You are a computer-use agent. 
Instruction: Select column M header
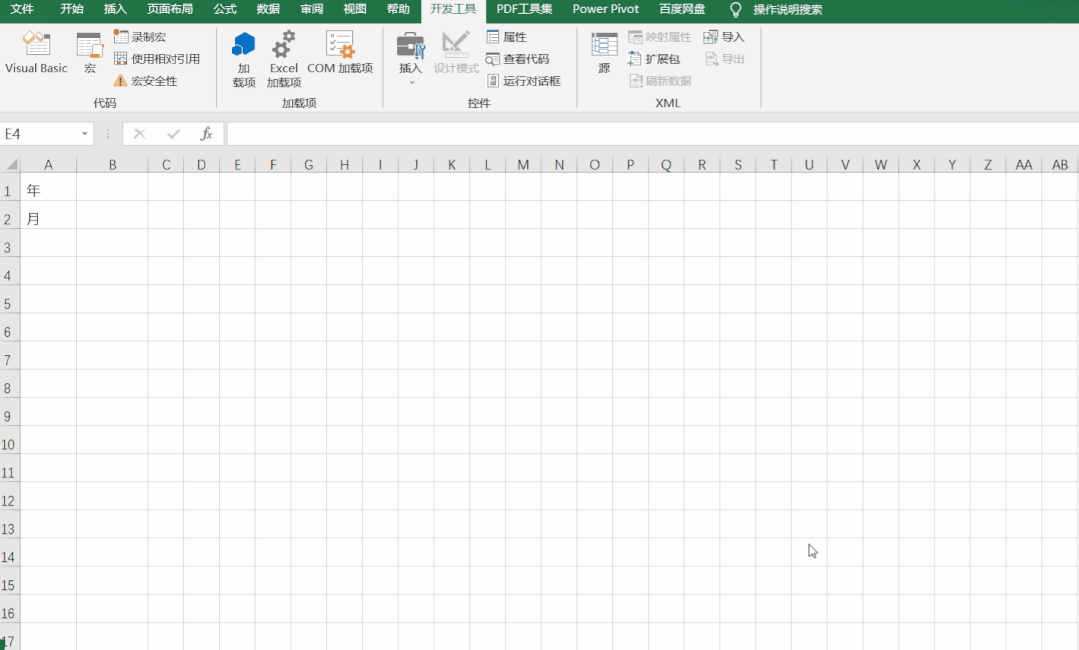tap(523, 164)
